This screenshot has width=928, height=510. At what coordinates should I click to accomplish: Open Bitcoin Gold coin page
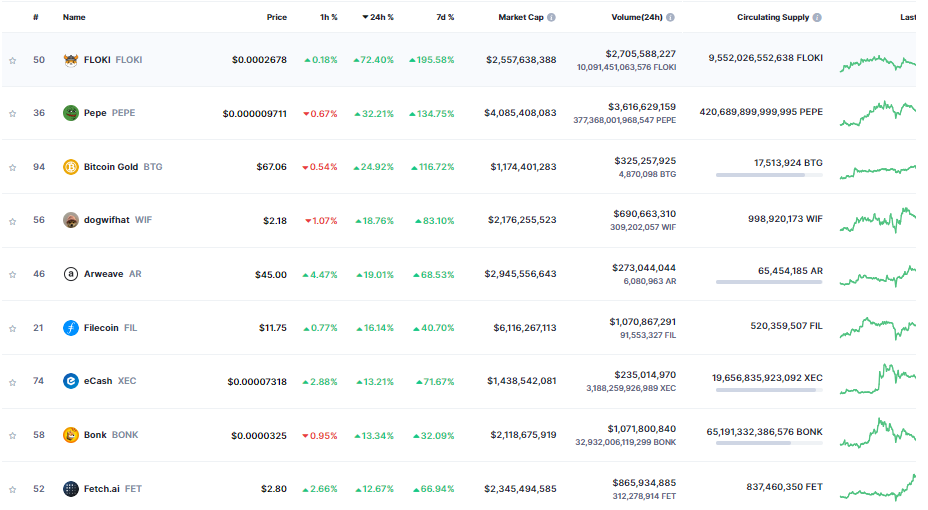coord(123,167)
